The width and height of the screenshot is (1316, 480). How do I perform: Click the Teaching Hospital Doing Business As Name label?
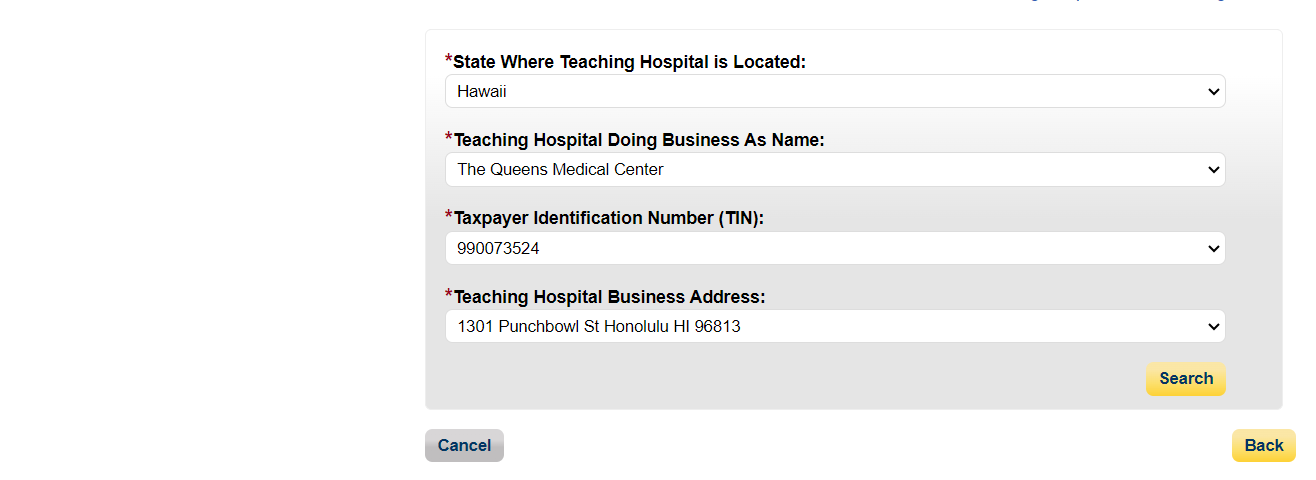point(639,140)
